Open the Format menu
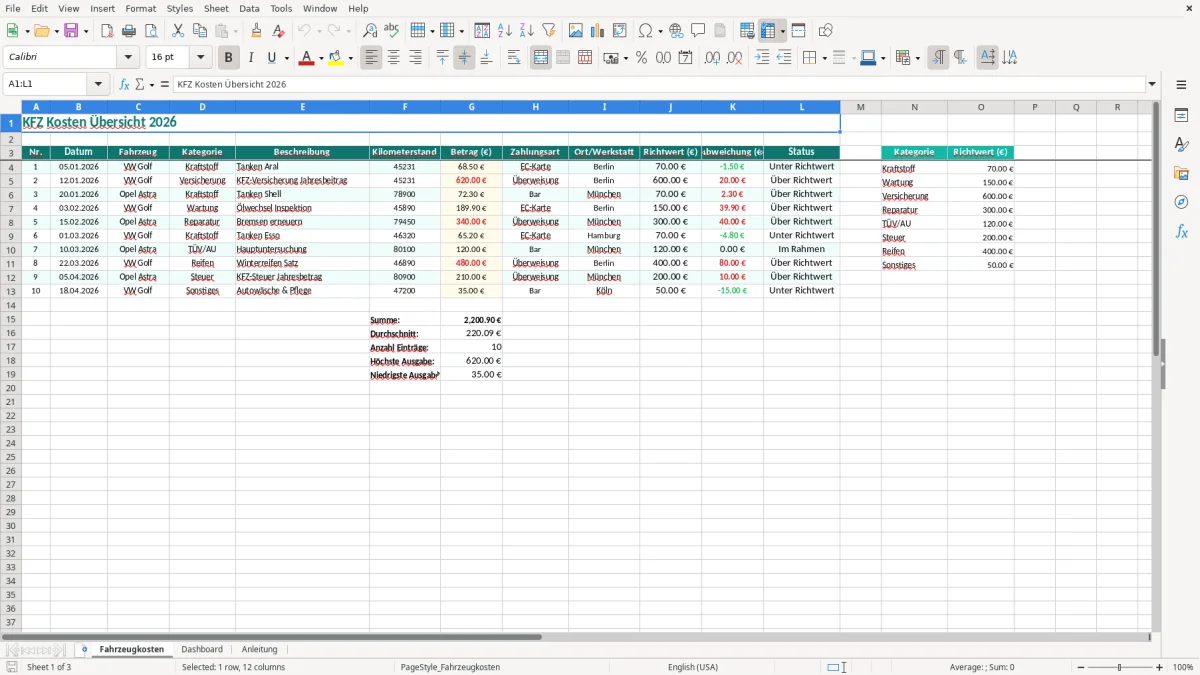 pyautogui.click(x=141, y=8)
